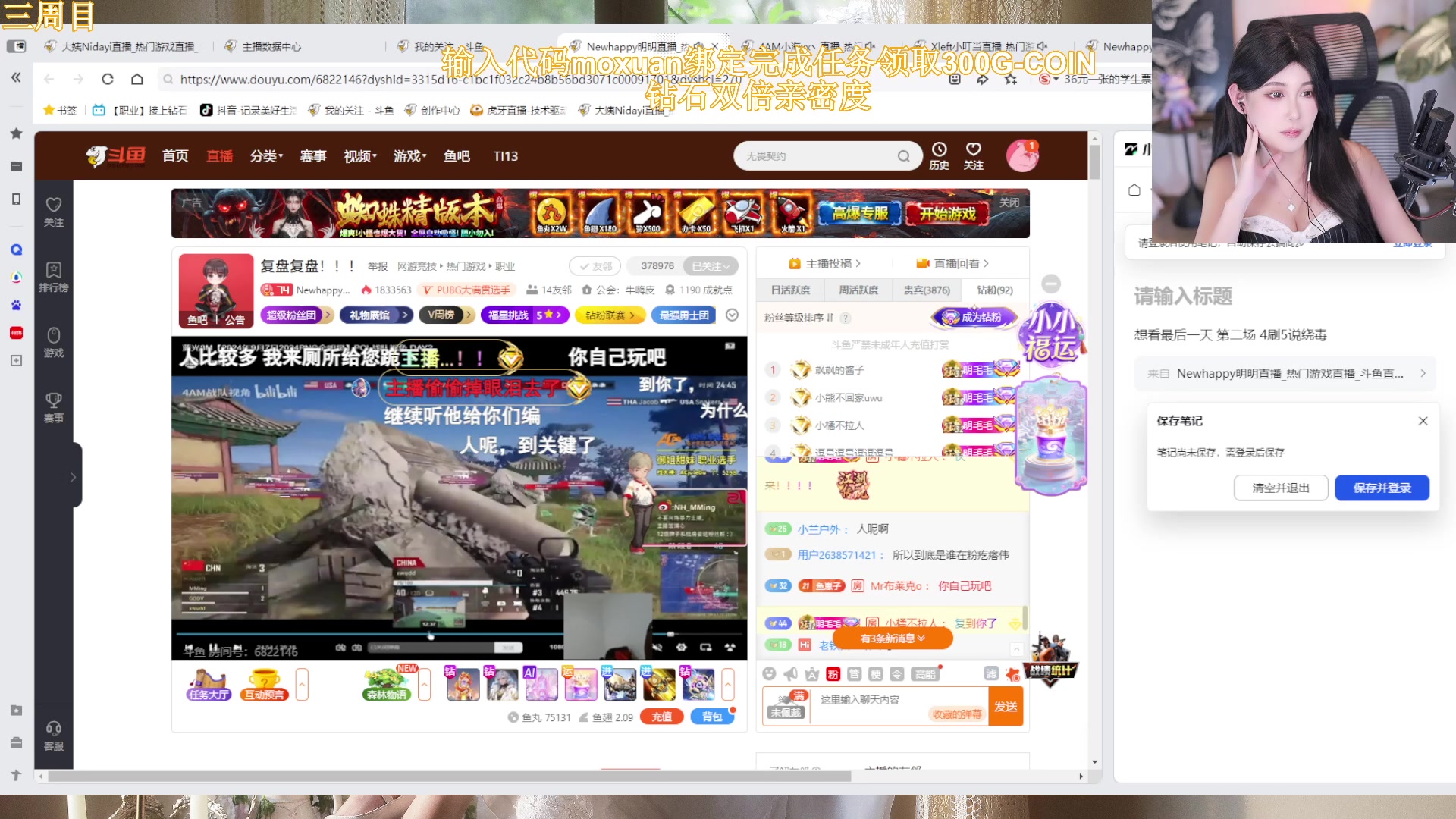Image resolution: width=1456 pixels, height=819 pixels.
Task: Select the AI gift in the gift bar
Action: [x=541, y=684]
